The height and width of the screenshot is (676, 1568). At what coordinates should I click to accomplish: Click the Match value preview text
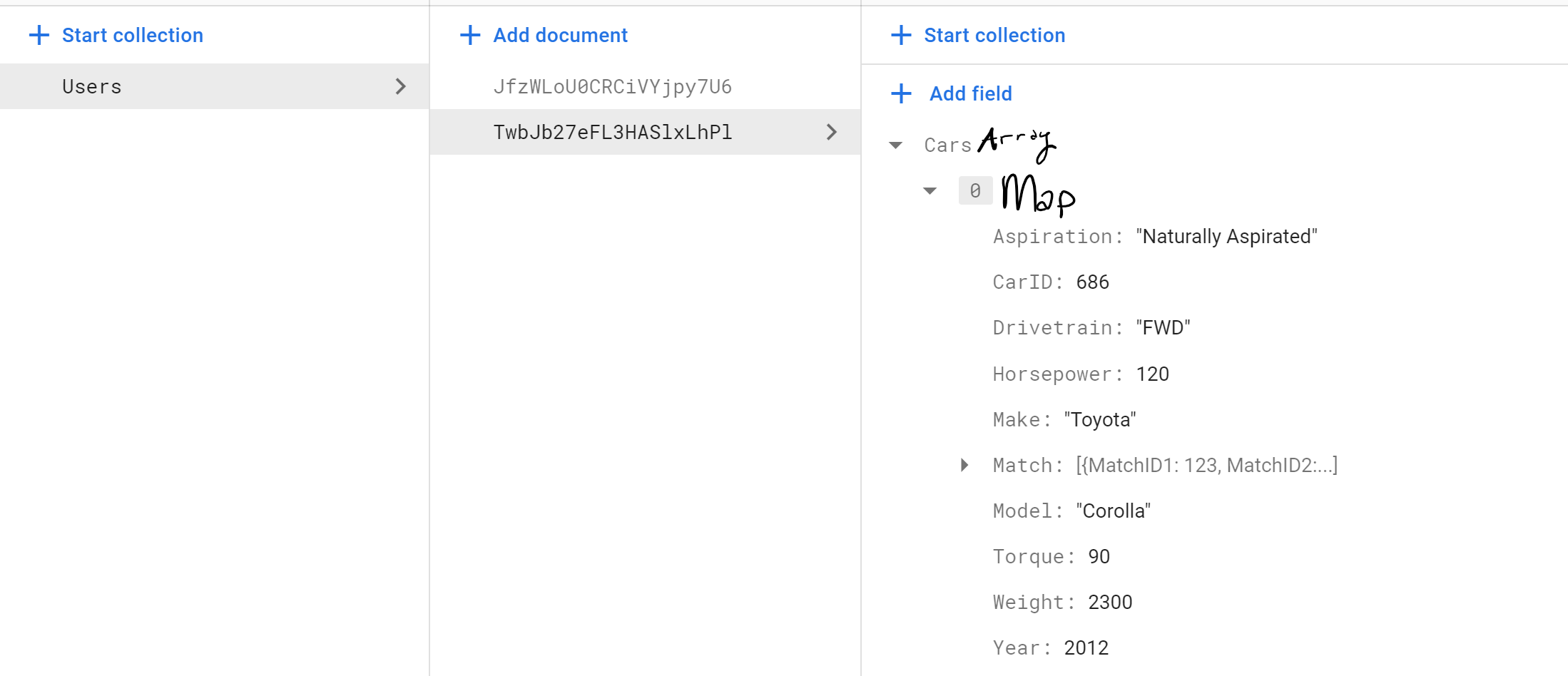(x=1206, y=465)
